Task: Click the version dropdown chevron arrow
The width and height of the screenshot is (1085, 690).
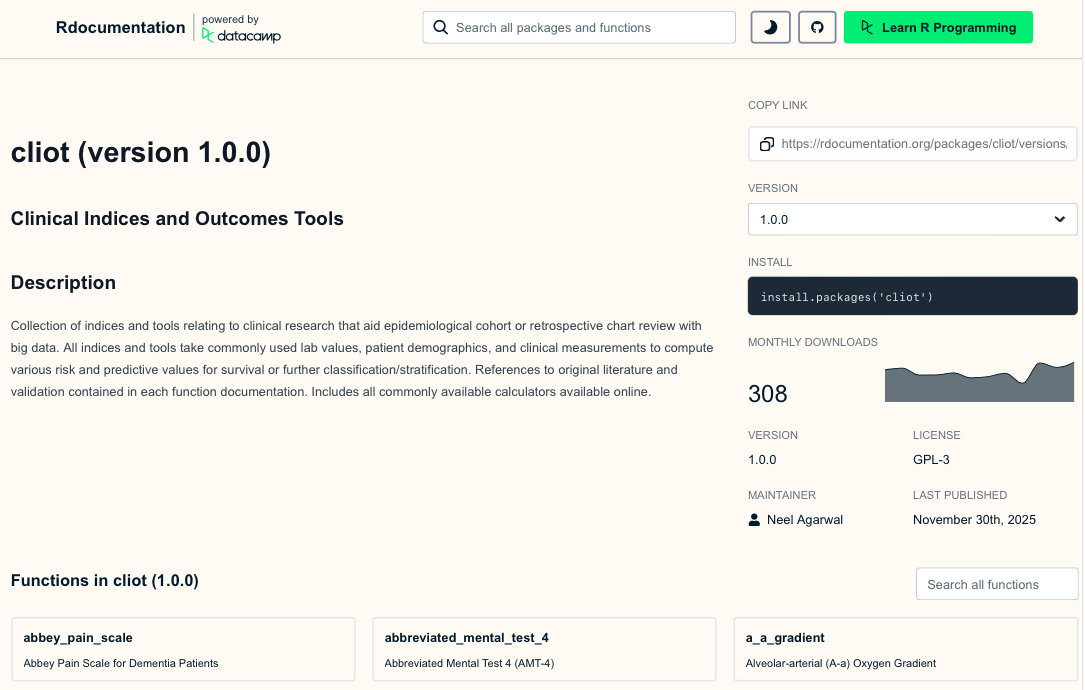Action: pyautogui.click(x=1060, y=219)
